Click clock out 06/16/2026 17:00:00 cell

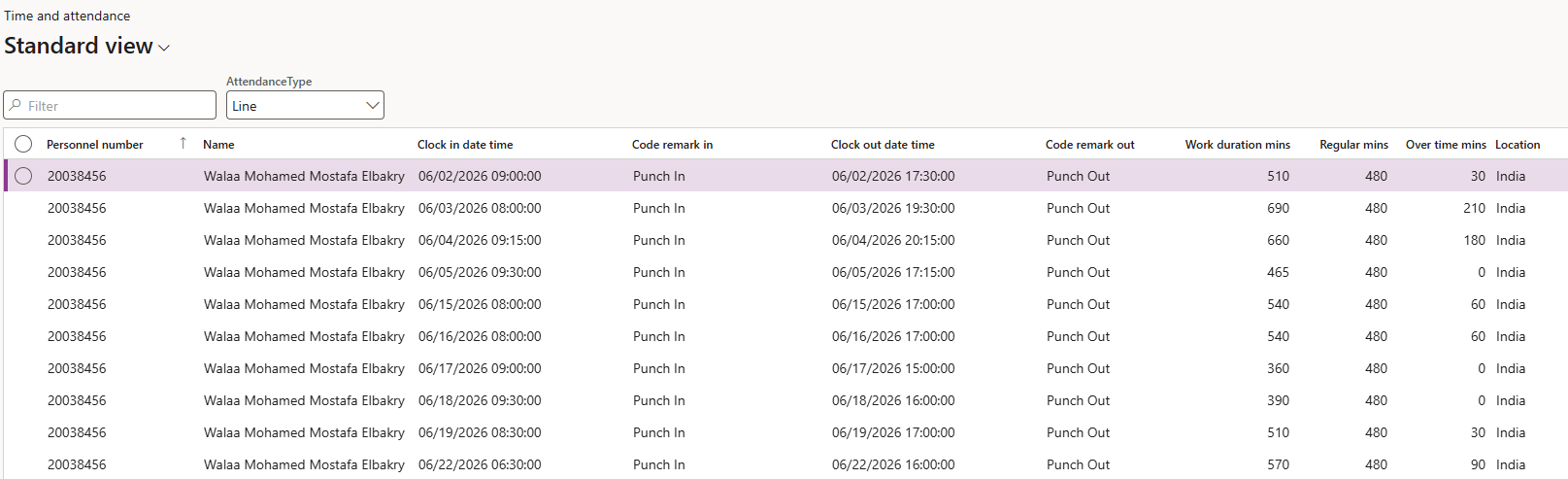(893, 336)
